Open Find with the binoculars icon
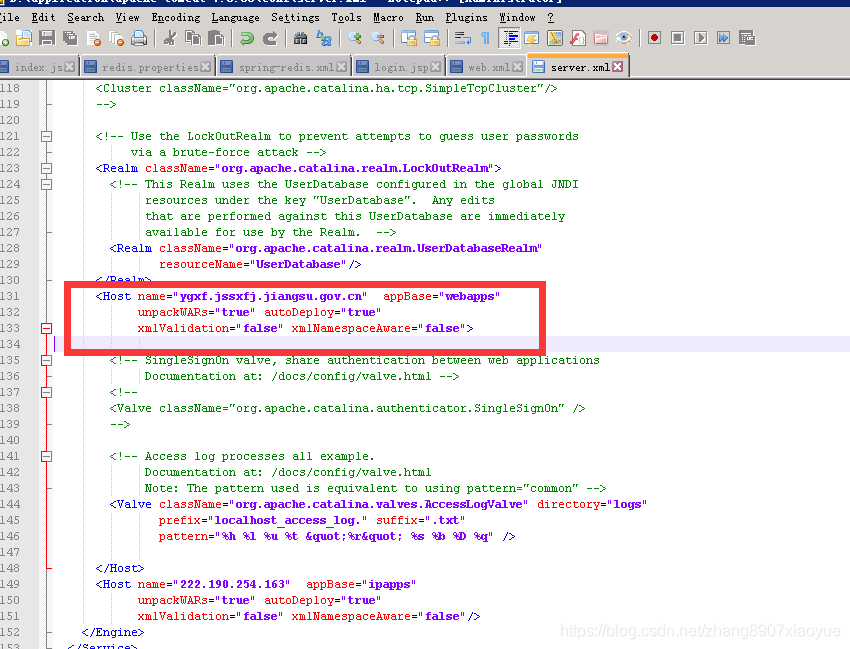The image size is (850, 649). (300, 38)
